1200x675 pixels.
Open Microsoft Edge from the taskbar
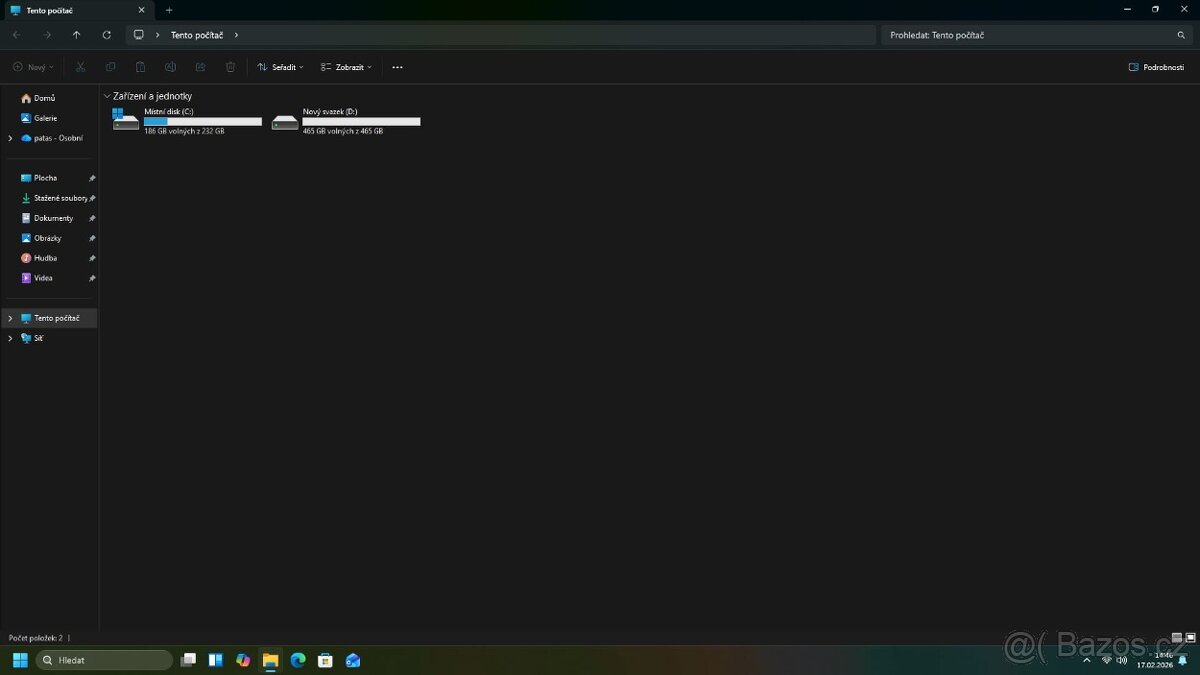pos(297,660)
